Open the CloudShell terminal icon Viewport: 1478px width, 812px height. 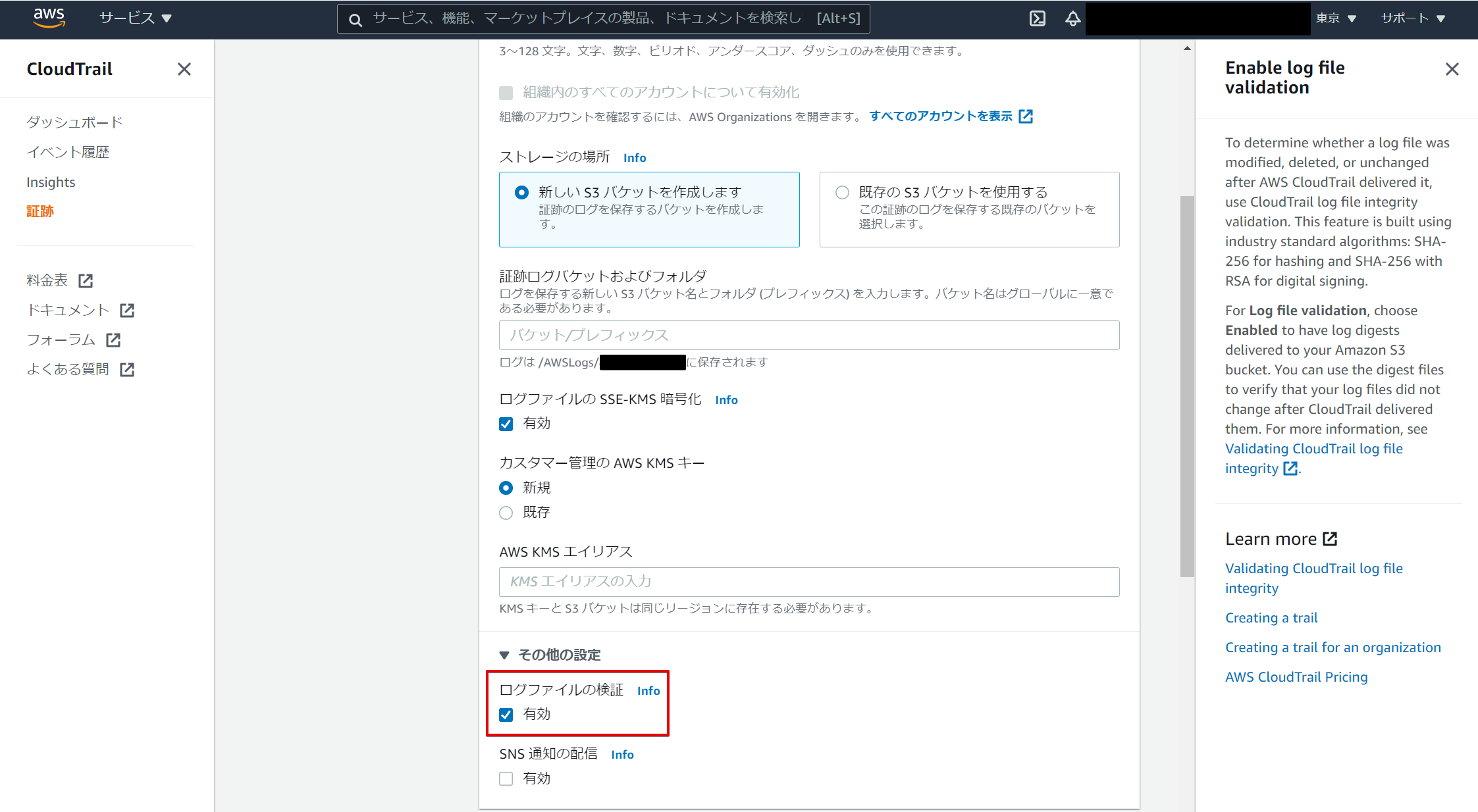[x=1038, y=18]
